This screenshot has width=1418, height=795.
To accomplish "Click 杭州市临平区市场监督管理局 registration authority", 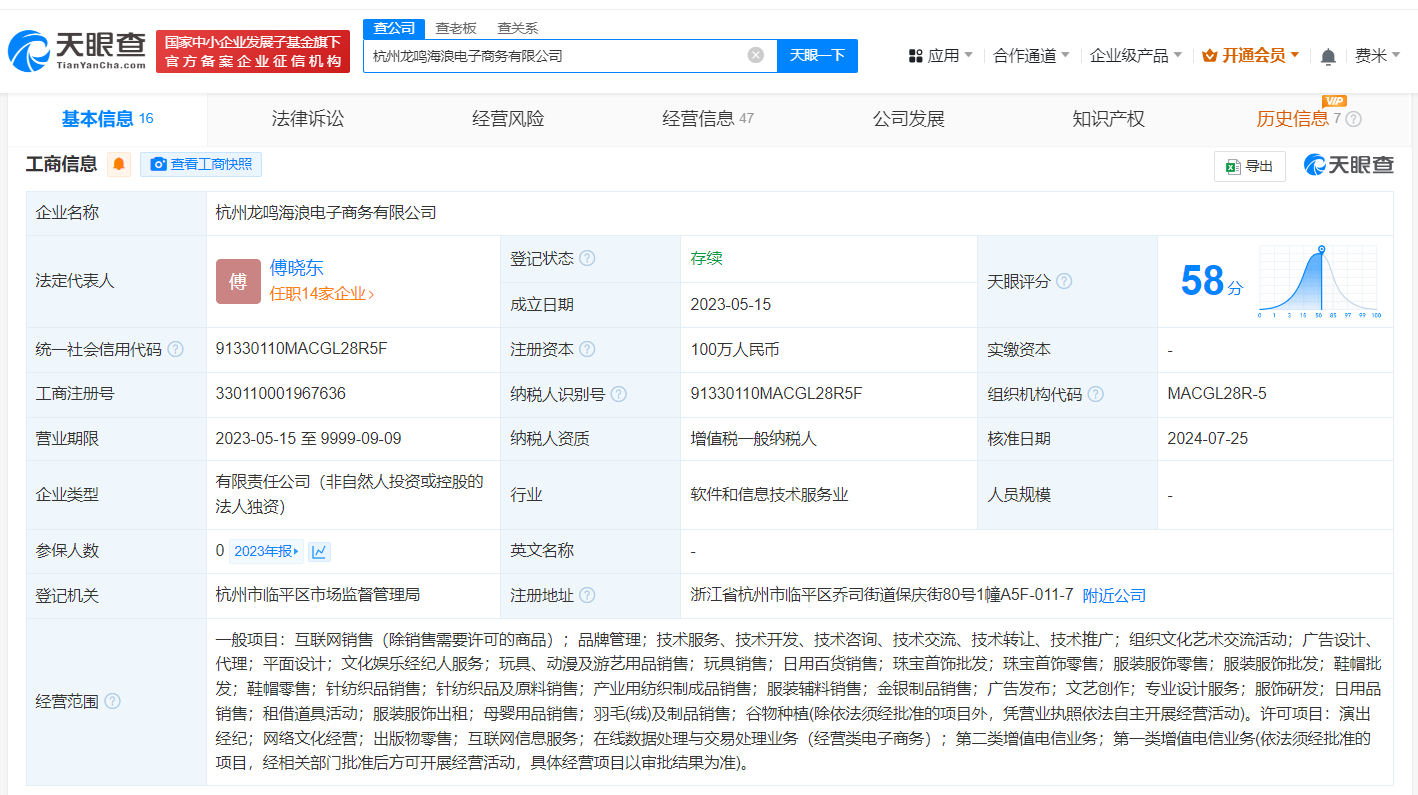I will (x=318, y=595).
